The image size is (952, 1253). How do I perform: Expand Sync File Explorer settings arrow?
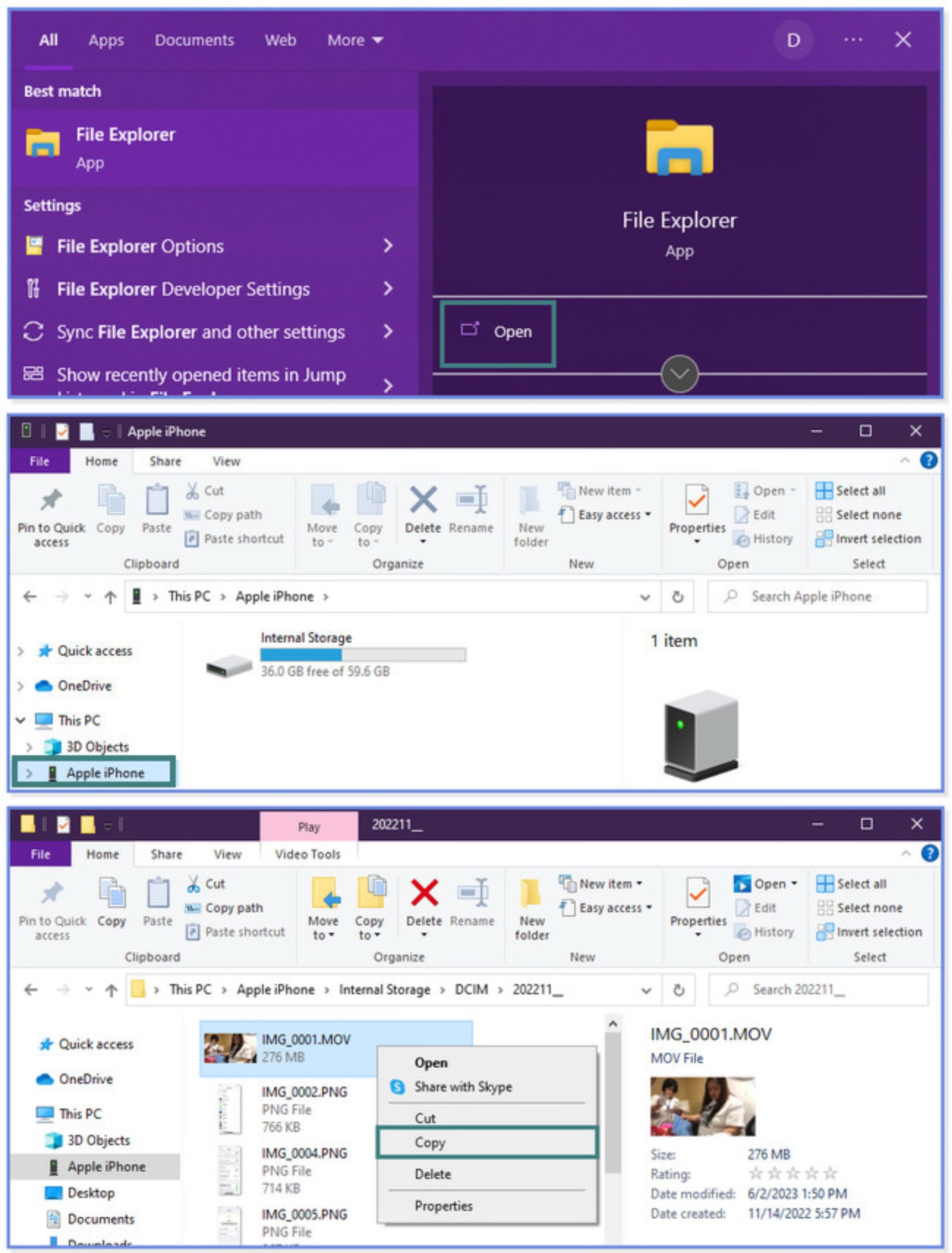point(388,332)
